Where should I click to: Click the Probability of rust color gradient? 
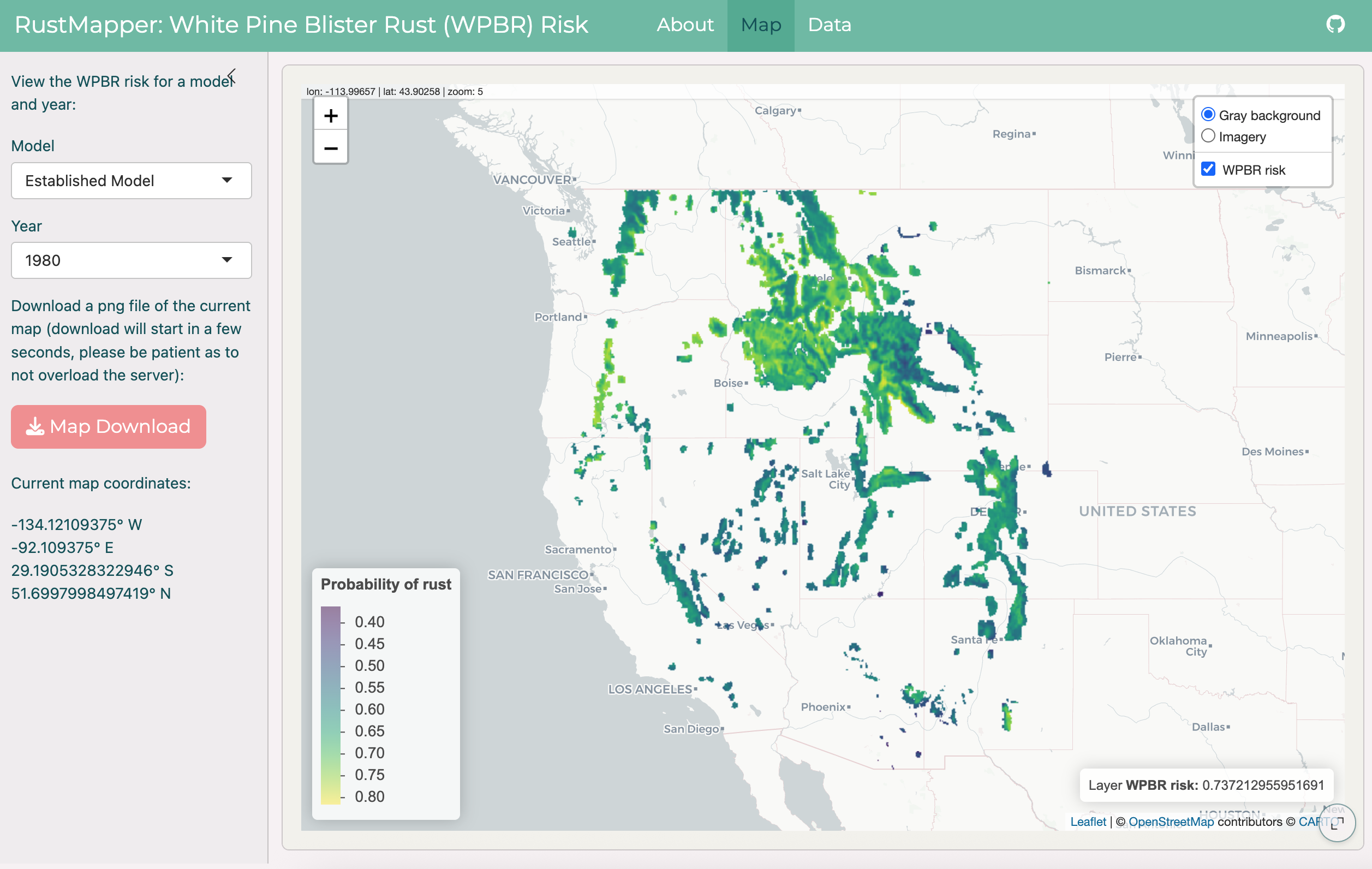tap(331, 705)
